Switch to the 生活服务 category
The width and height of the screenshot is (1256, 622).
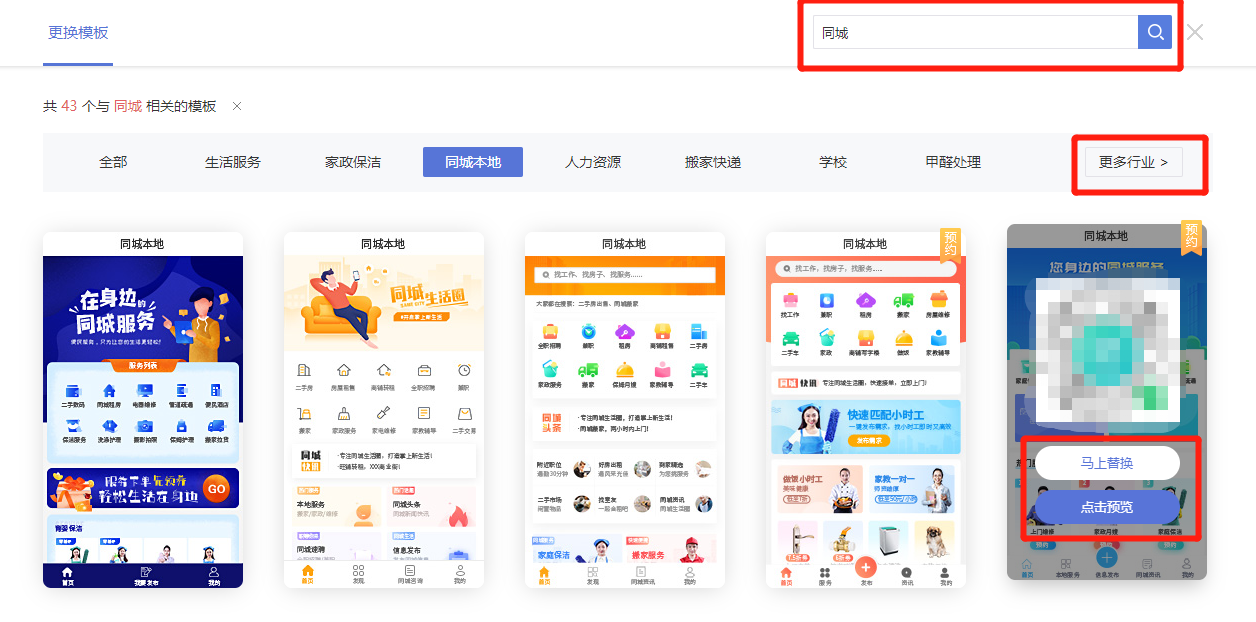[233, 162]
